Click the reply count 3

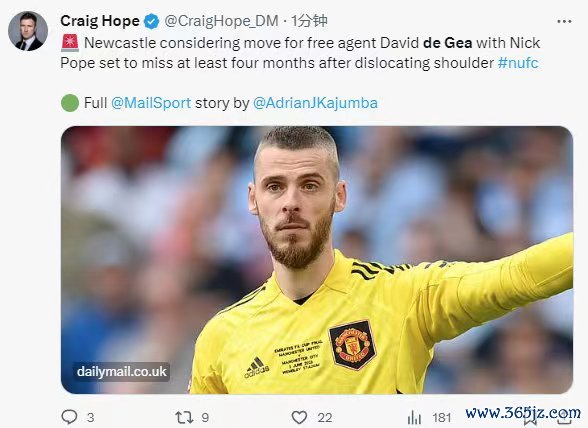coord(90,417)
